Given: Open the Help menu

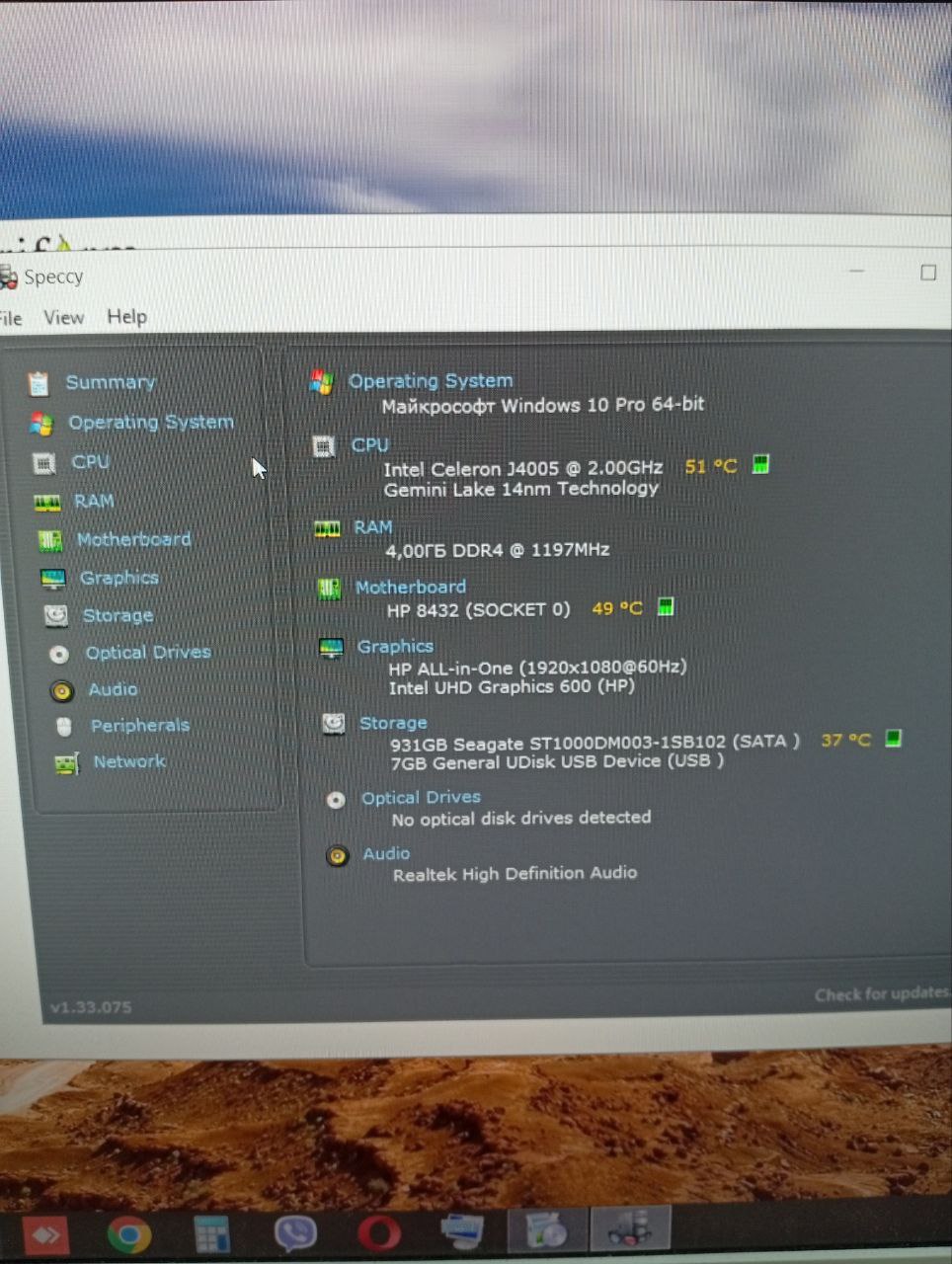Looking at the screenshot, I should [126, 317].
